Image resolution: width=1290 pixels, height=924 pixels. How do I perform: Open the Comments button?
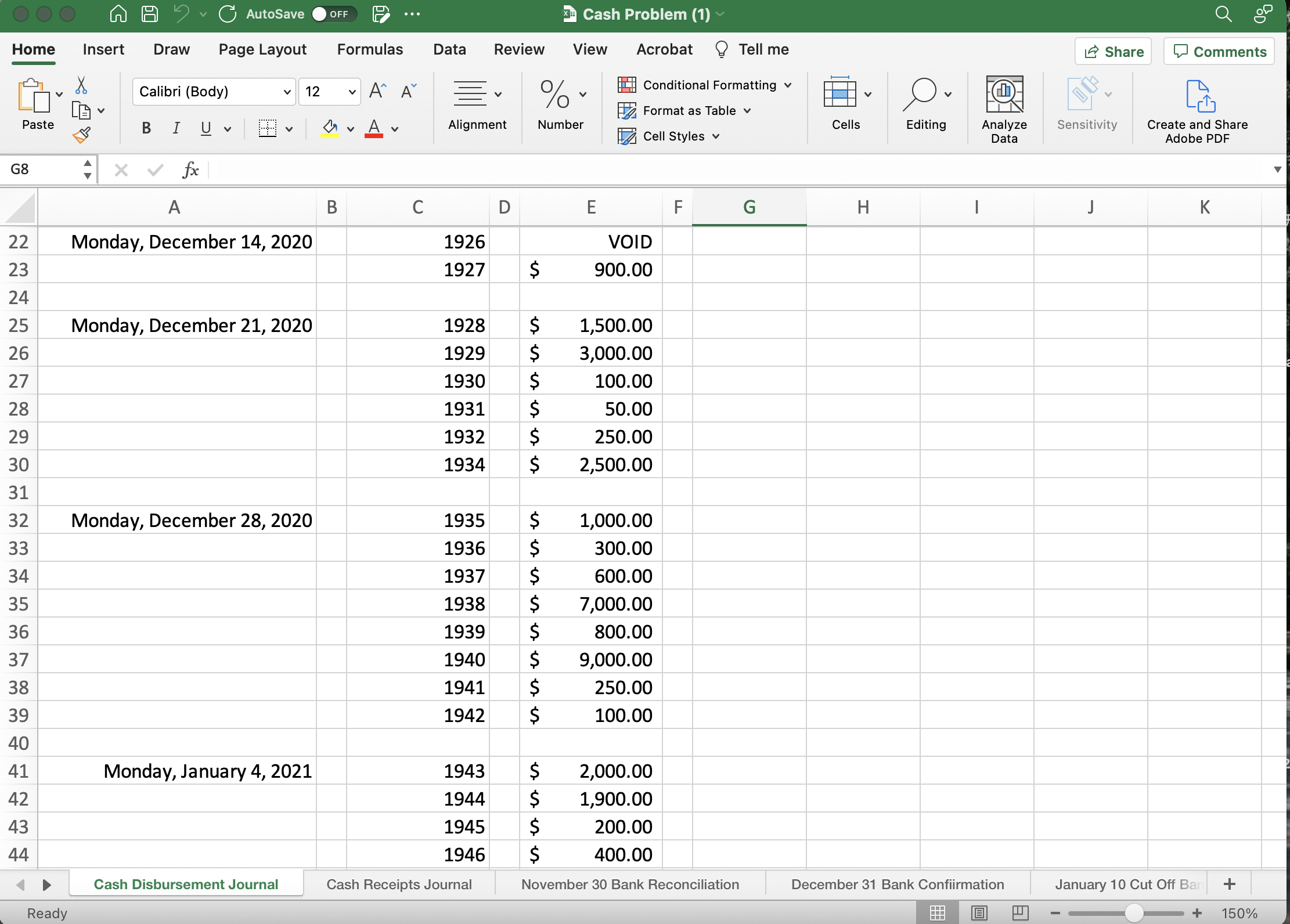tap(1219, 52)
